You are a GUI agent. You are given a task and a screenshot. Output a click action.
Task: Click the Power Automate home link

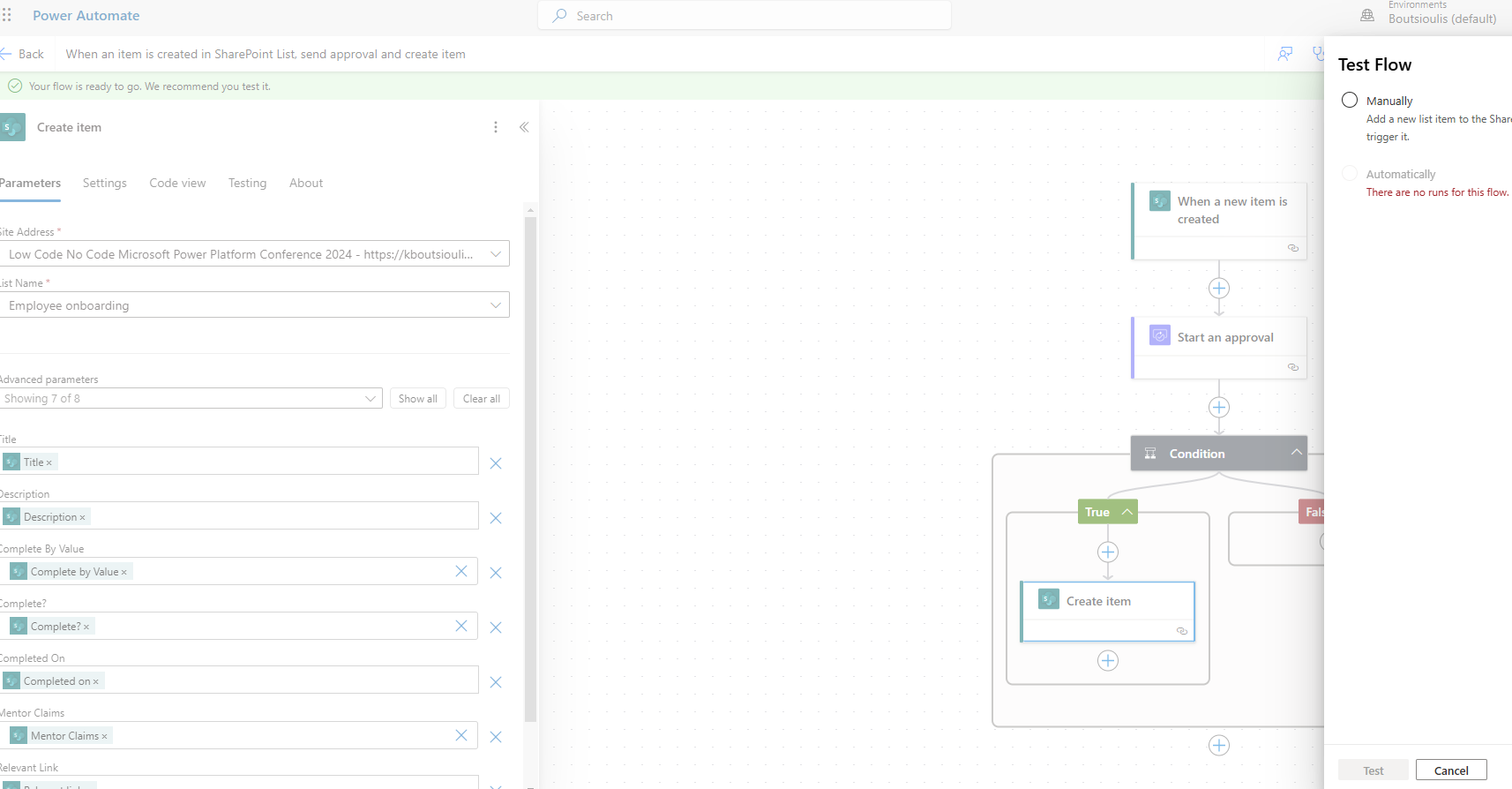click(86, 16)
